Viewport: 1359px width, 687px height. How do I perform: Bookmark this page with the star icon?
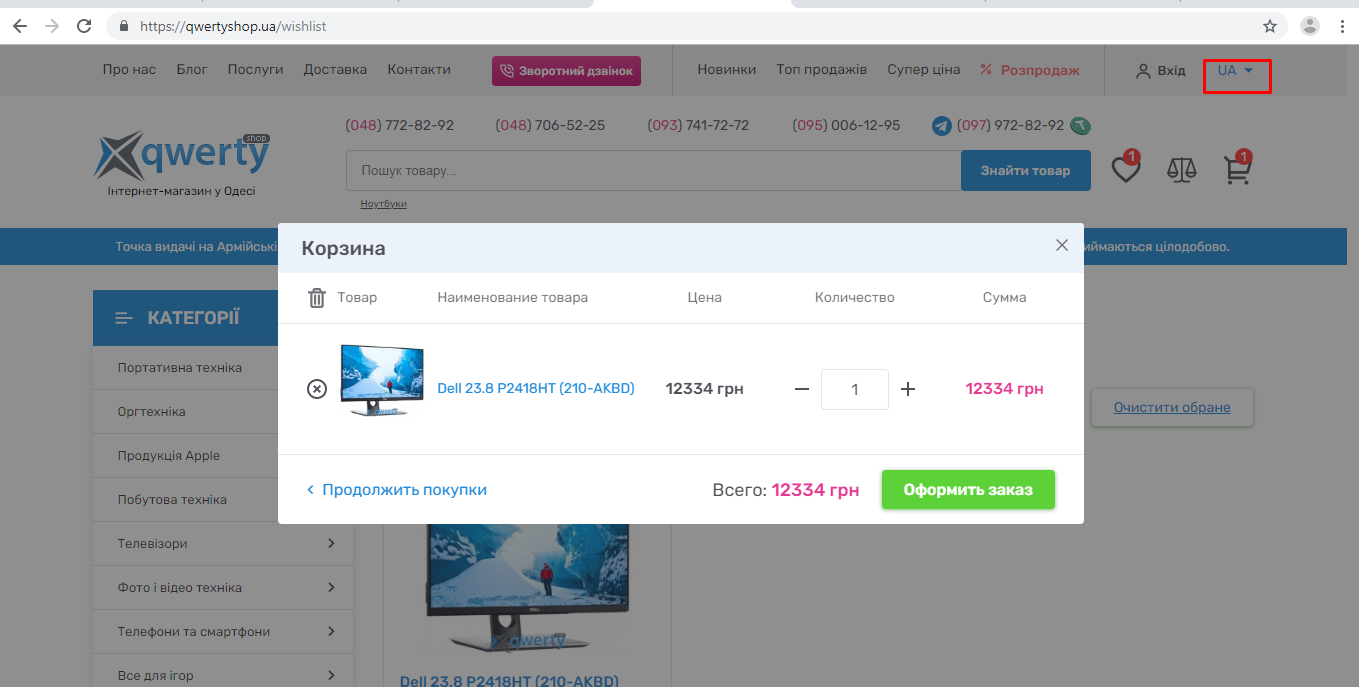click(x=1270, y=26)
